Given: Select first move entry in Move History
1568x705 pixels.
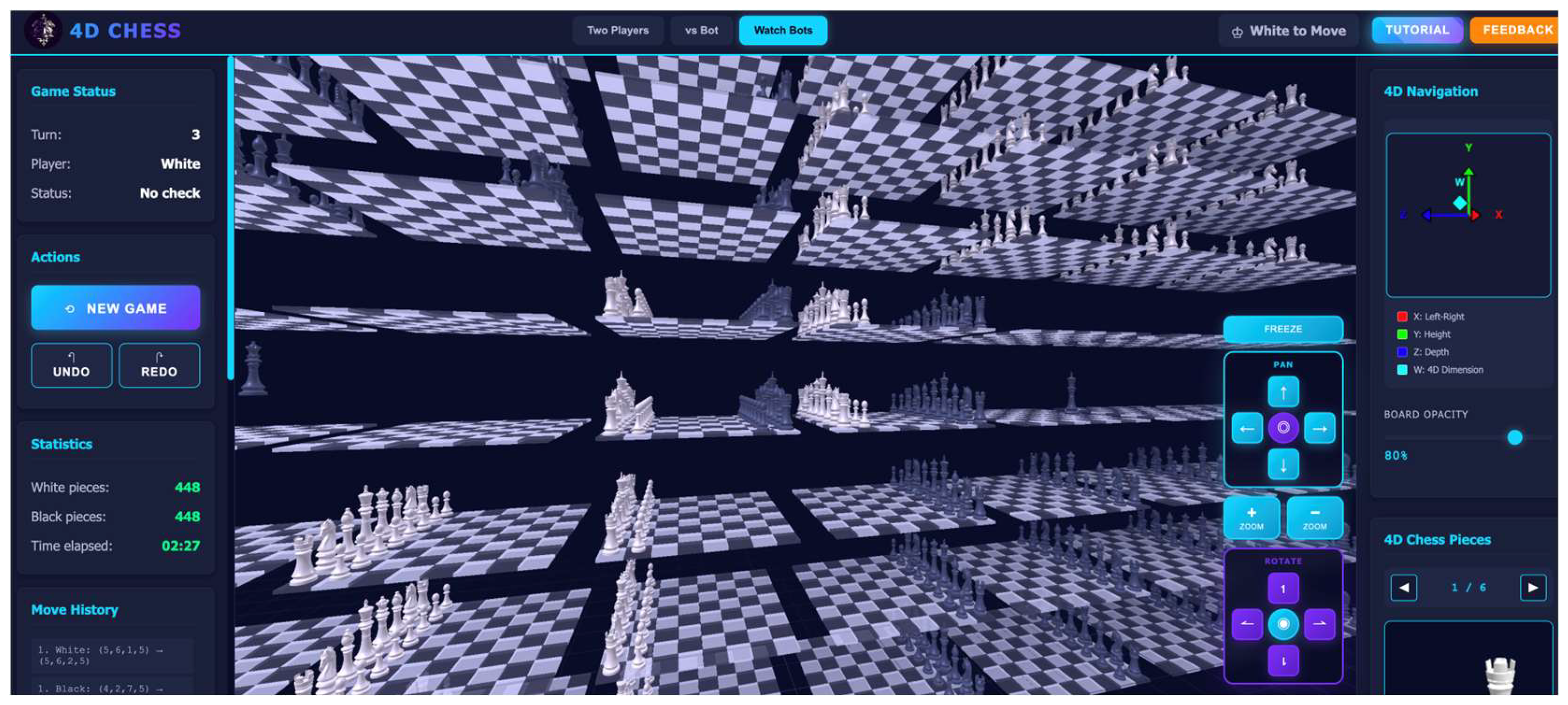Looking at the screenshot, I should tap(113, 655).
